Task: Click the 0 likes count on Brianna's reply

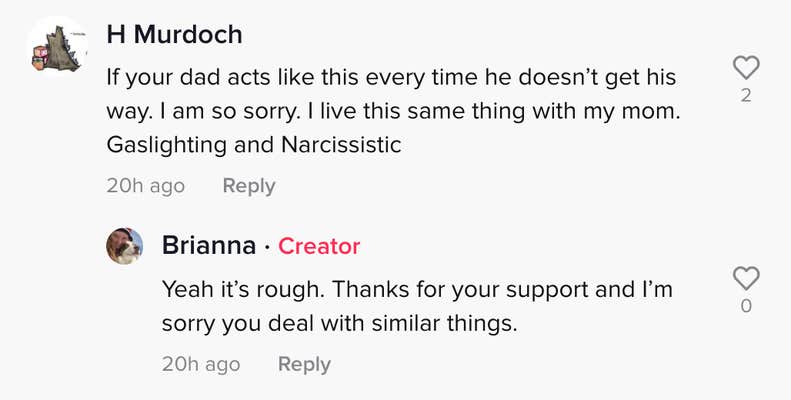Action: (746, 306)
